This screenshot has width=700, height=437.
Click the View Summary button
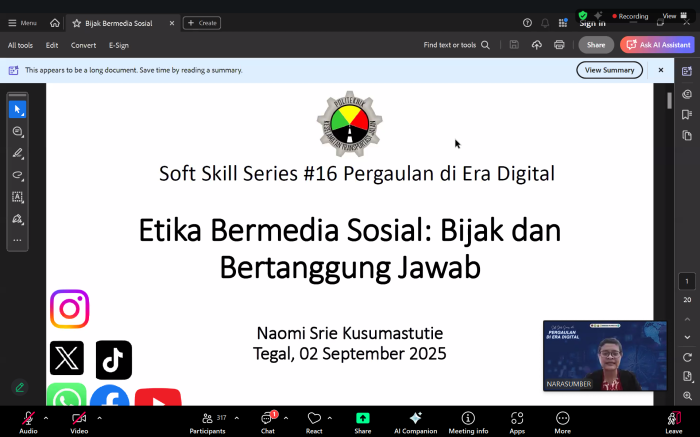[x=609, y=70]
